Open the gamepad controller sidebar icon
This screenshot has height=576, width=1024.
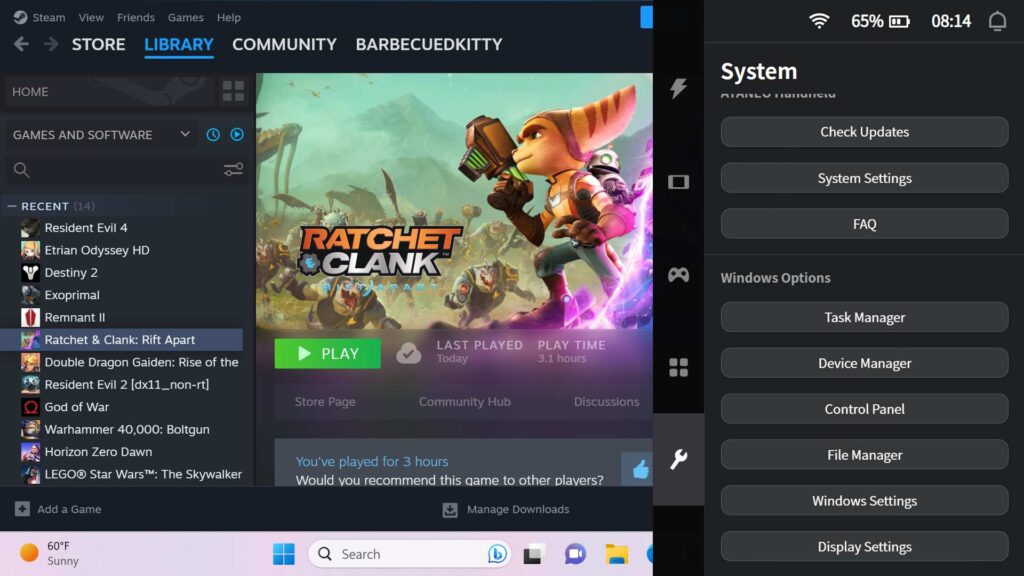pyautogui.click(x=678, y=274)
